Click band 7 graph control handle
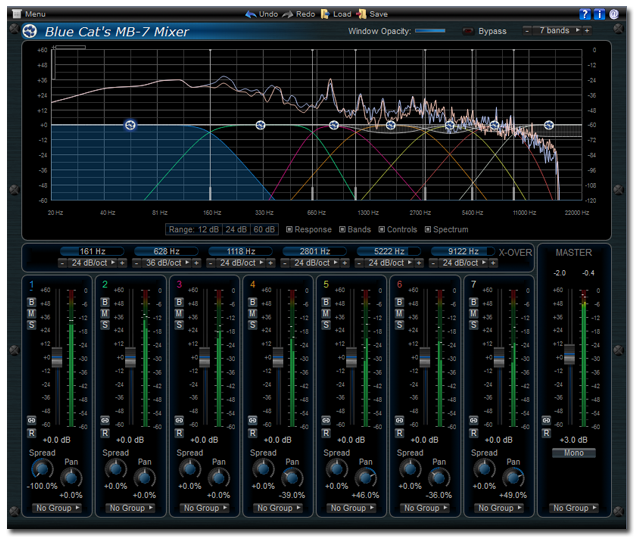 coord(549,125)
